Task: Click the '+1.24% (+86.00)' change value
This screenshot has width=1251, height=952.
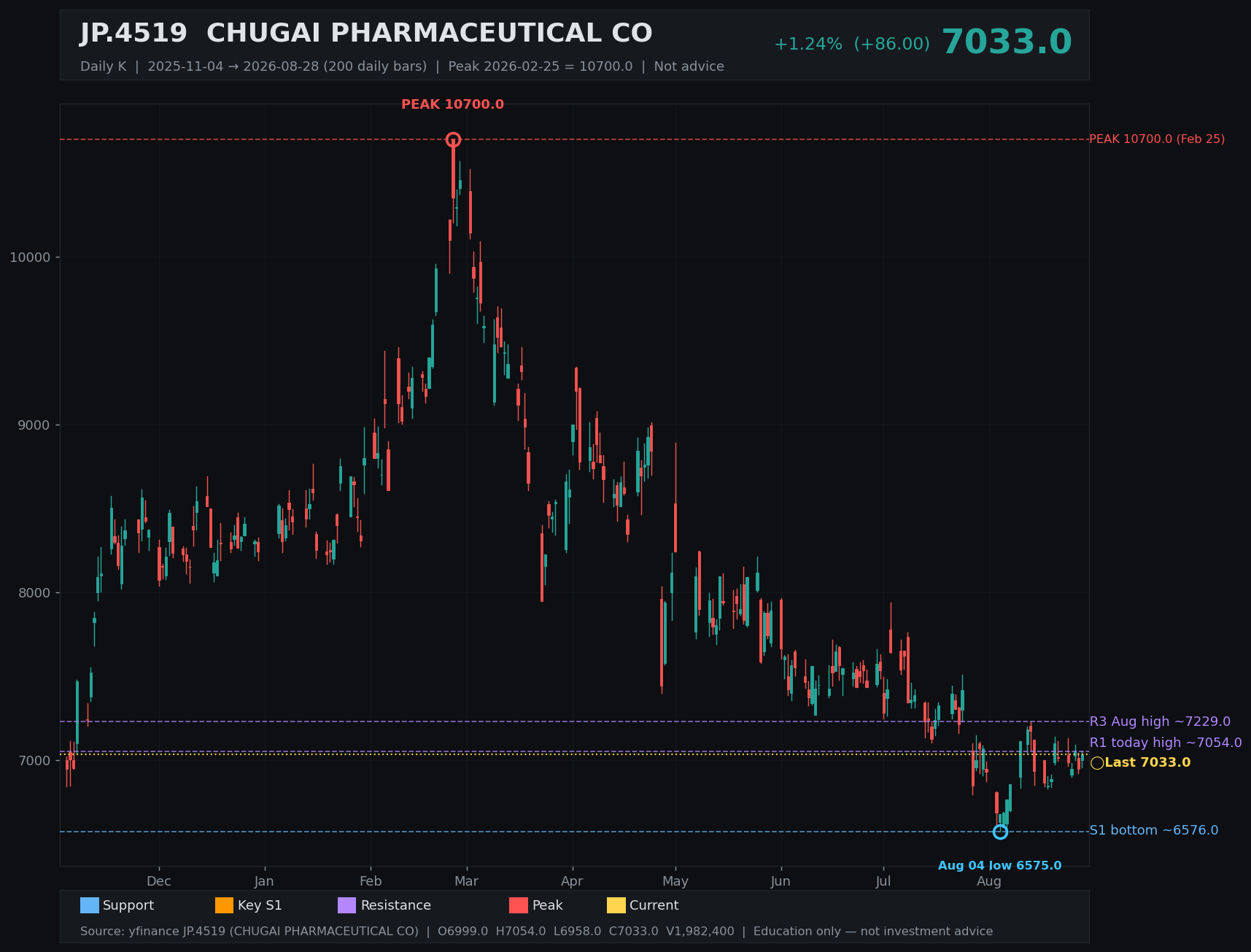Action: coord(852,44)
